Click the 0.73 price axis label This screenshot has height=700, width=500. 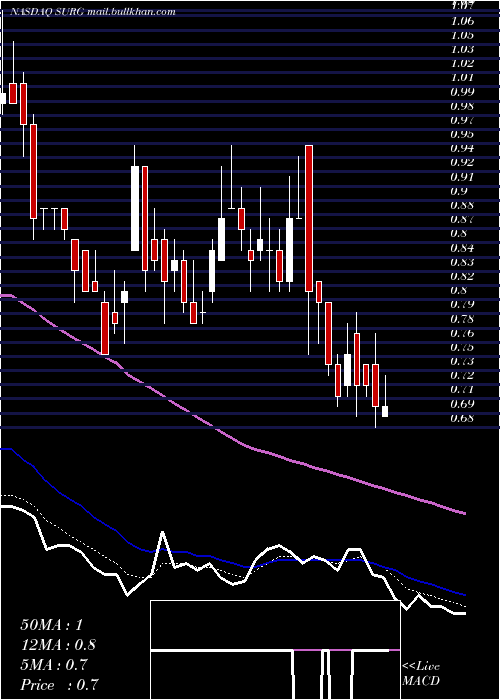pyautogui.click(x=464, y=361)
